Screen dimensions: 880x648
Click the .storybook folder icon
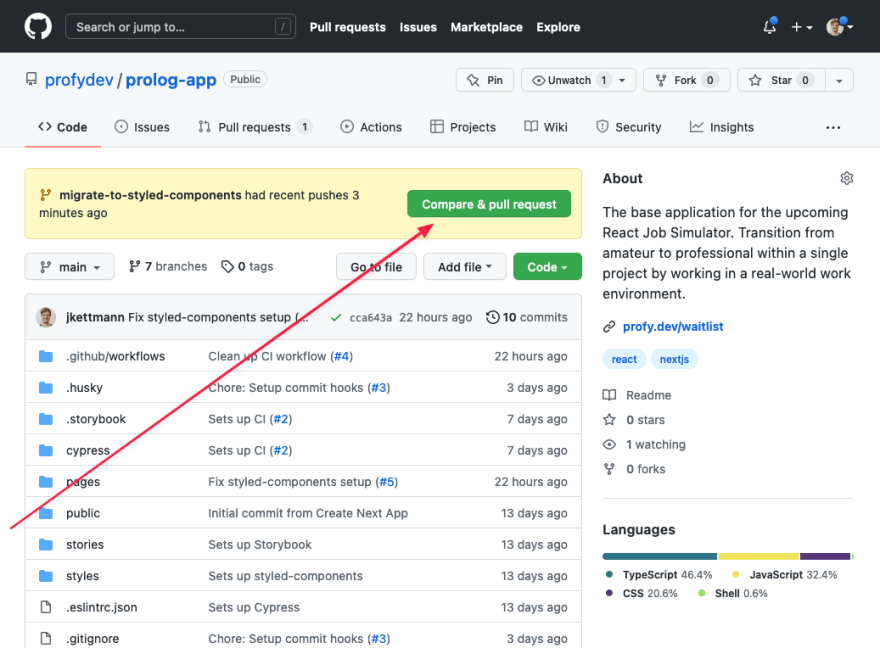[x=46, y=419]
